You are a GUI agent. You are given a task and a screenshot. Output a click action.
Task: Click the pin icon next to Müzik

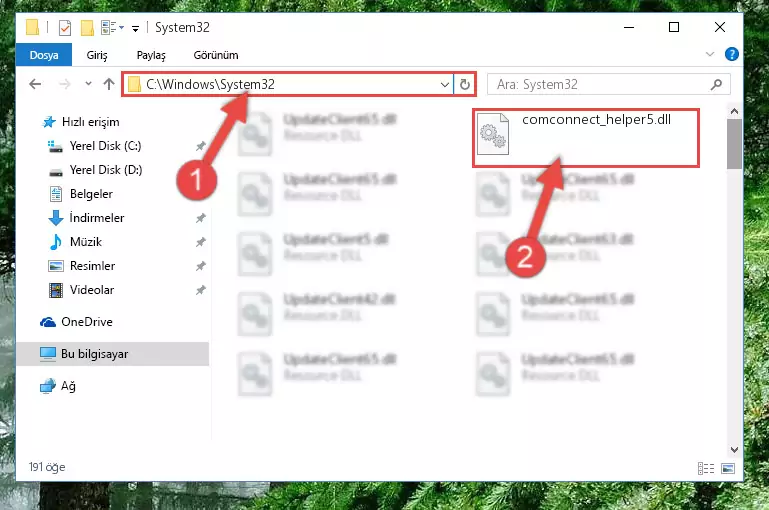click(201, 242)
